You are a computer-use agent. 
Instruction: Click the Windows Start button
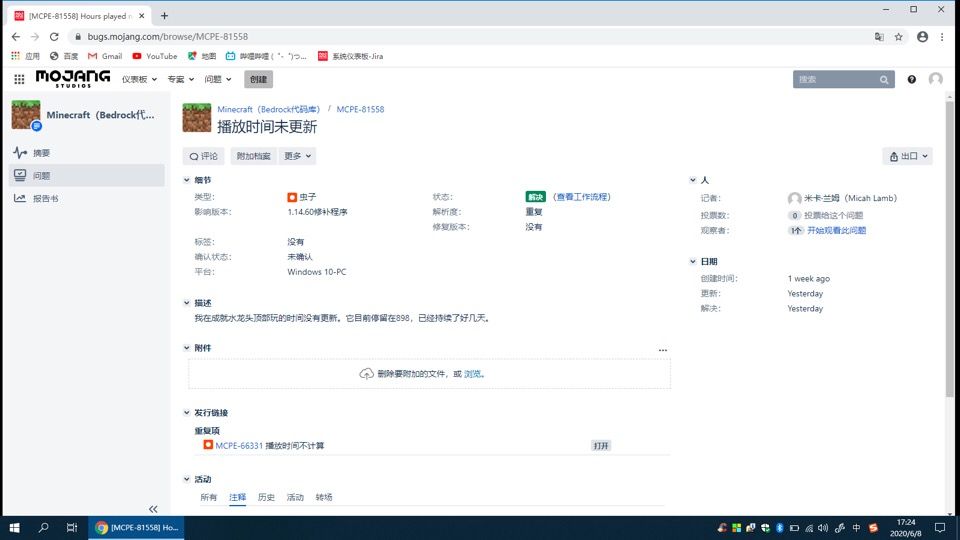15,527
